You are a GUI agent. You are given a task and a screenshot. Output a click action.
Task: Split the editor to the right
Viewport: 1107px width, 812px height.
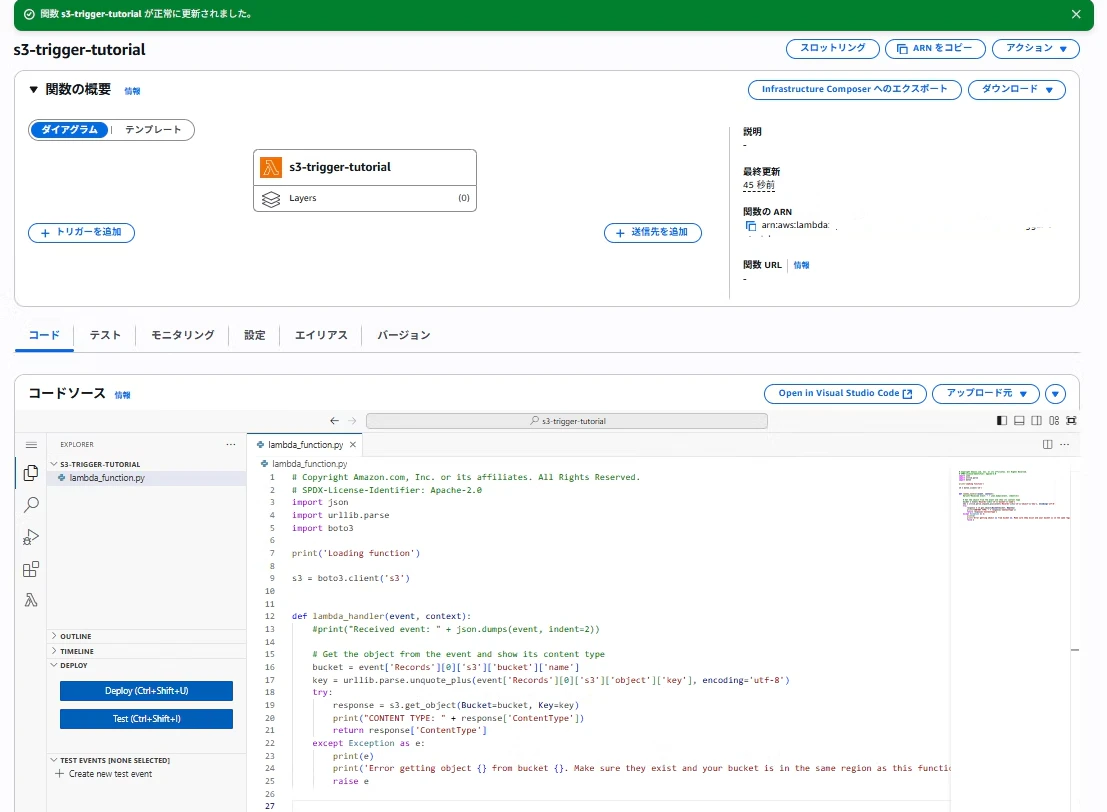[x=1048, y=444]
